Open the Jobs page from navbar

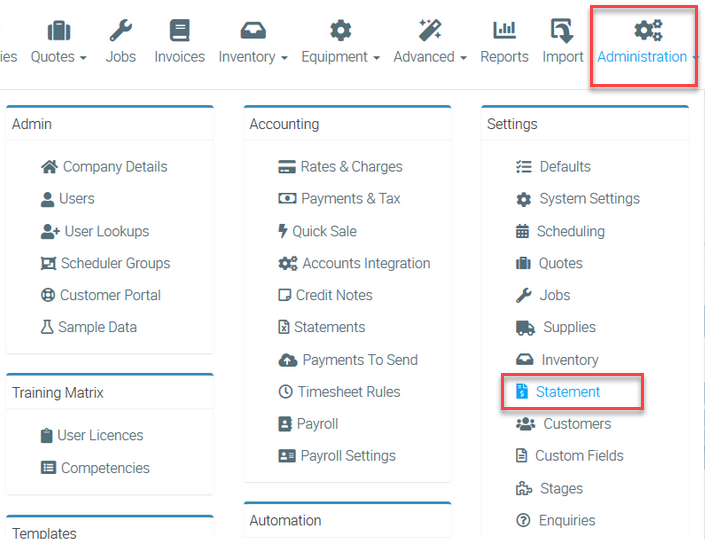pos(121,44)
